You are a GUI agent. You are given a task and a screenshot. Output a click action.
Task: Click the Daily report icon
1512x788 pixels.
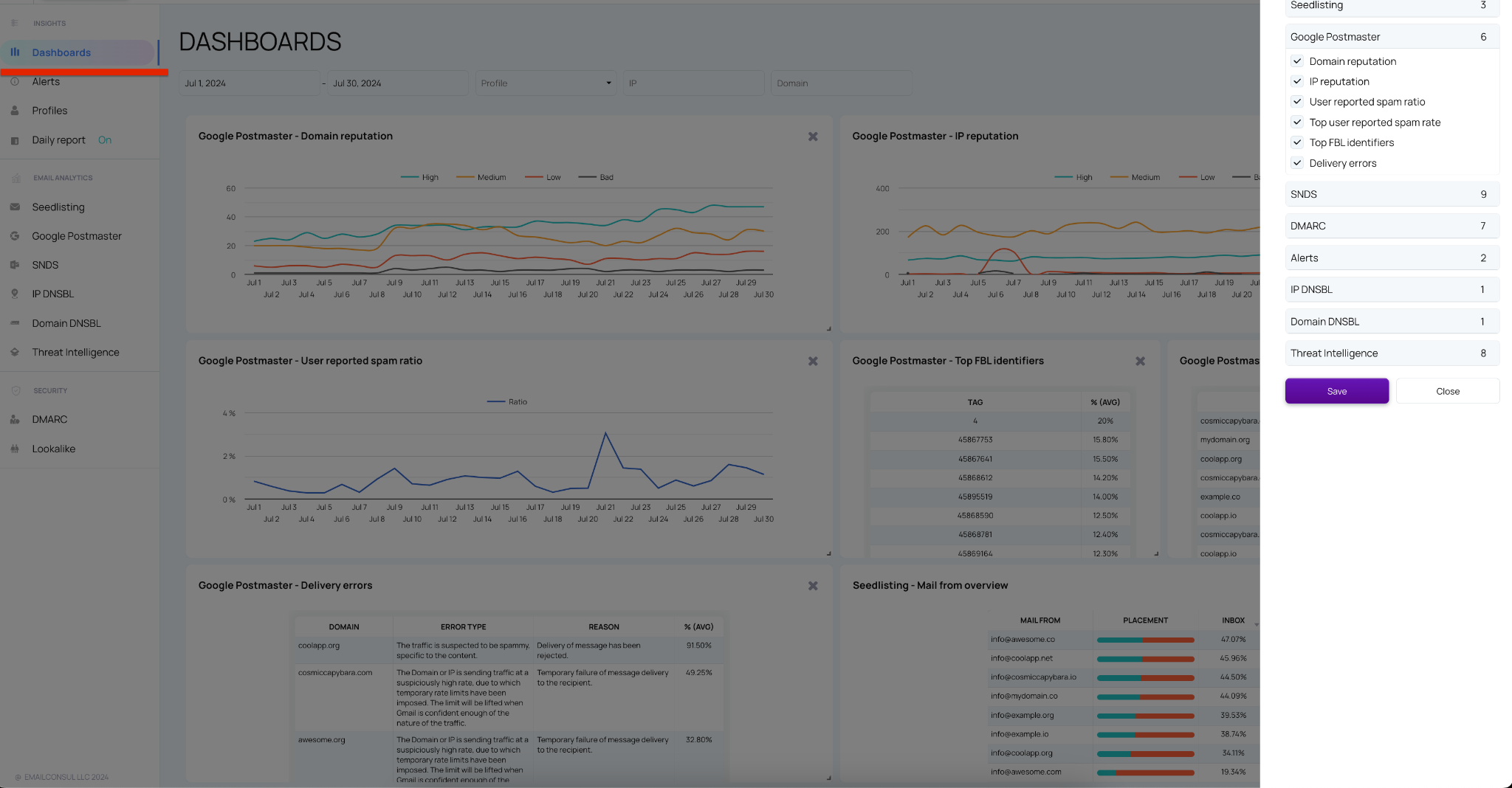pyautogui.click(x=15, y=140)
